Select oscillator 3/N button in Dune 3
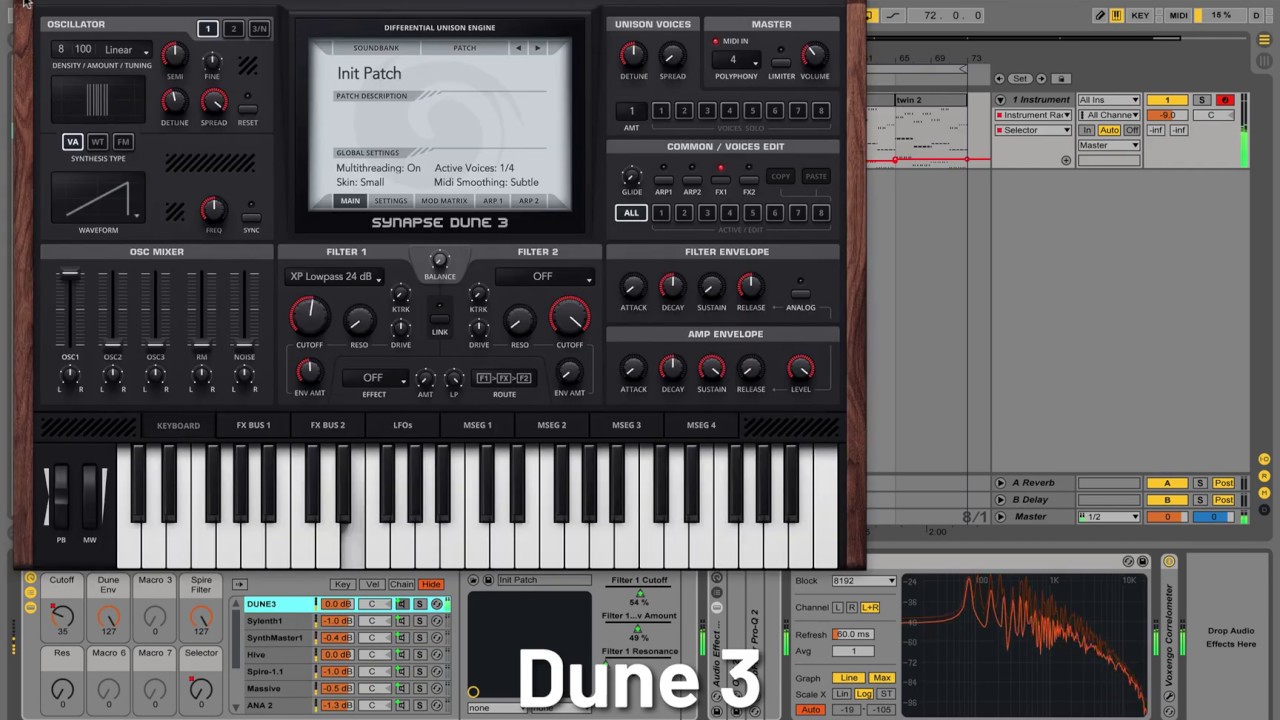 [259, 29]
